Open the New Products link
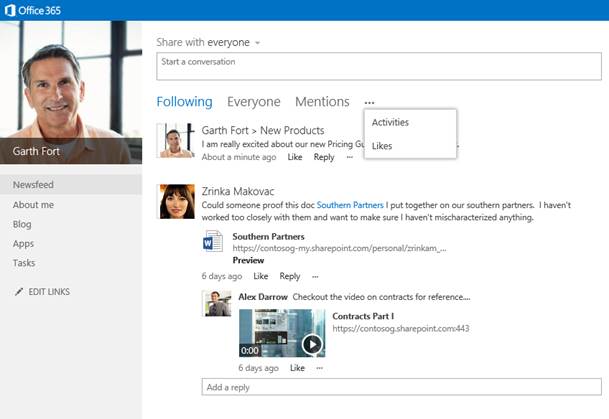The height and width of the screenshot is (419, 609). tap(292, 130)
